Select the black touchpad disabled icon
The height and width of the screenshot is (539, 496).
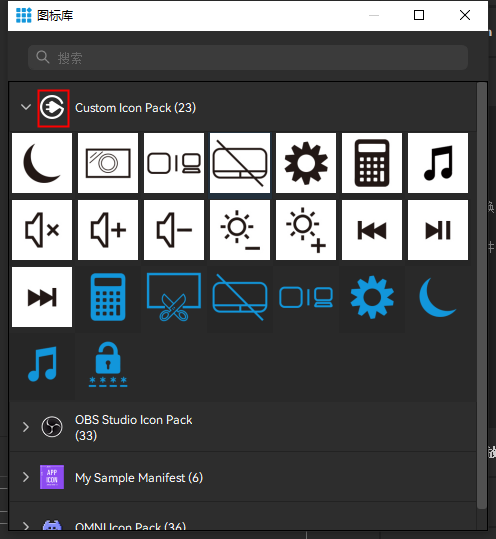[240, 163]
